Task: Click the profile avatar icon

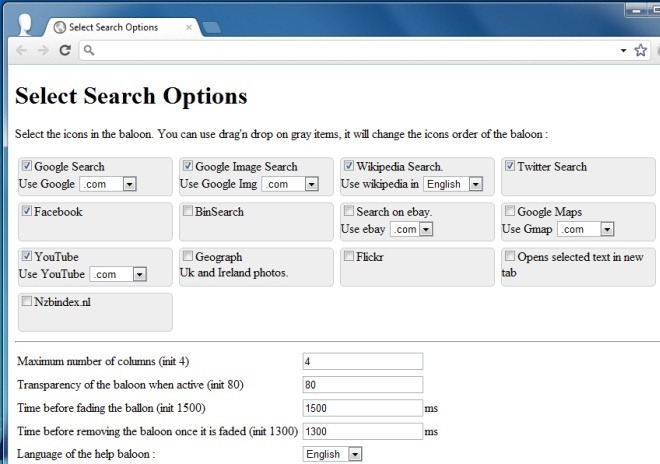Action: [x=25, y=24]
